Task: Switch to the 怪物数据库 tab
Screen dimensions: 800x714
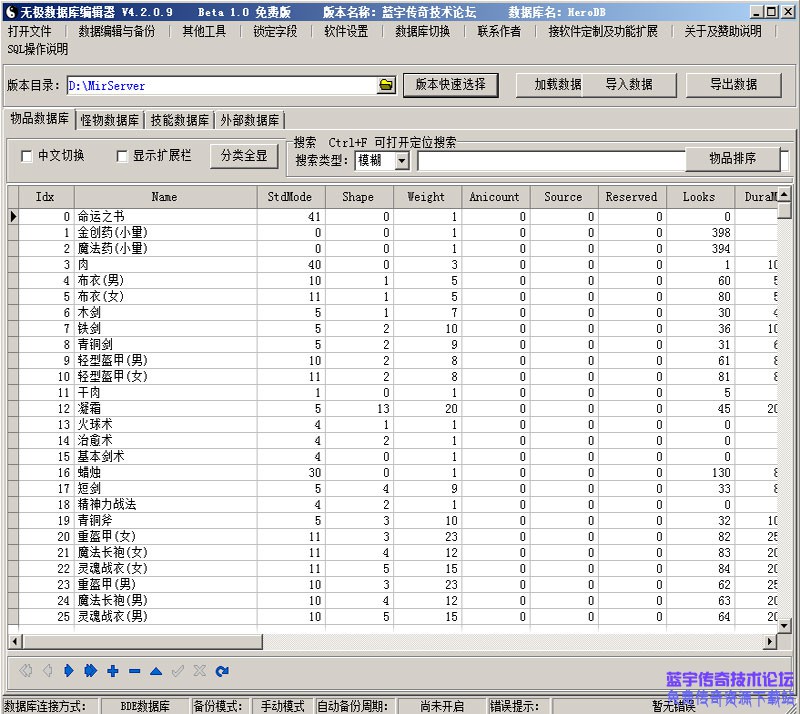Action: 107,119
